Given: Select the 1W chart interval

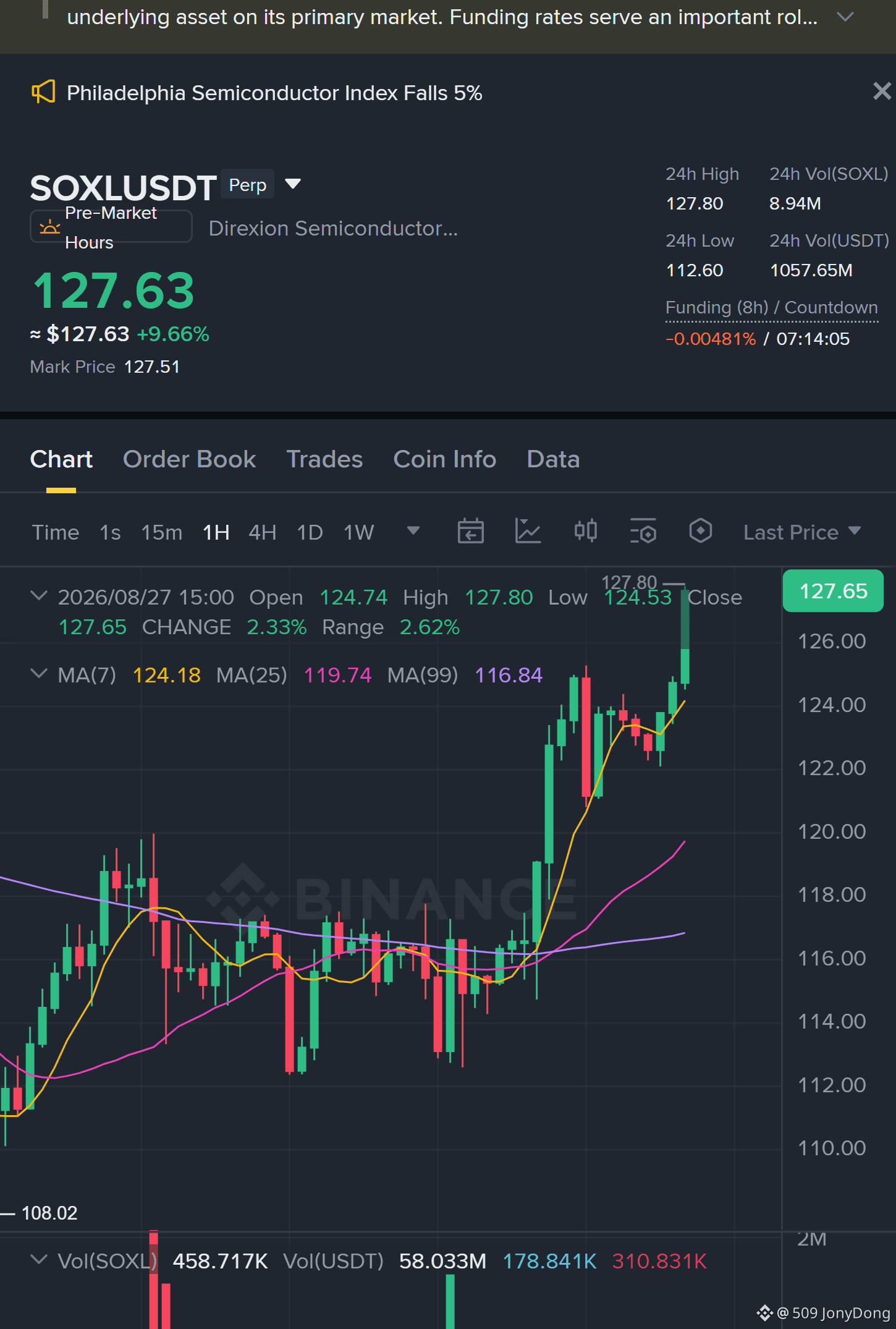Looking at the screenshot, I should [x=358, y=532].
